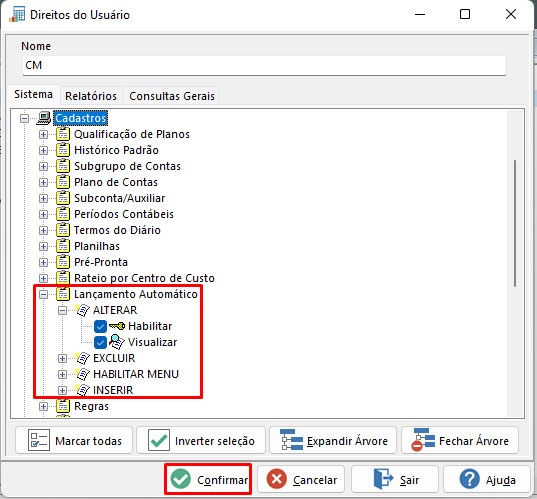
Task: Click the Qualificação de Planos notepad icon
Action: [x=63, y=134]
